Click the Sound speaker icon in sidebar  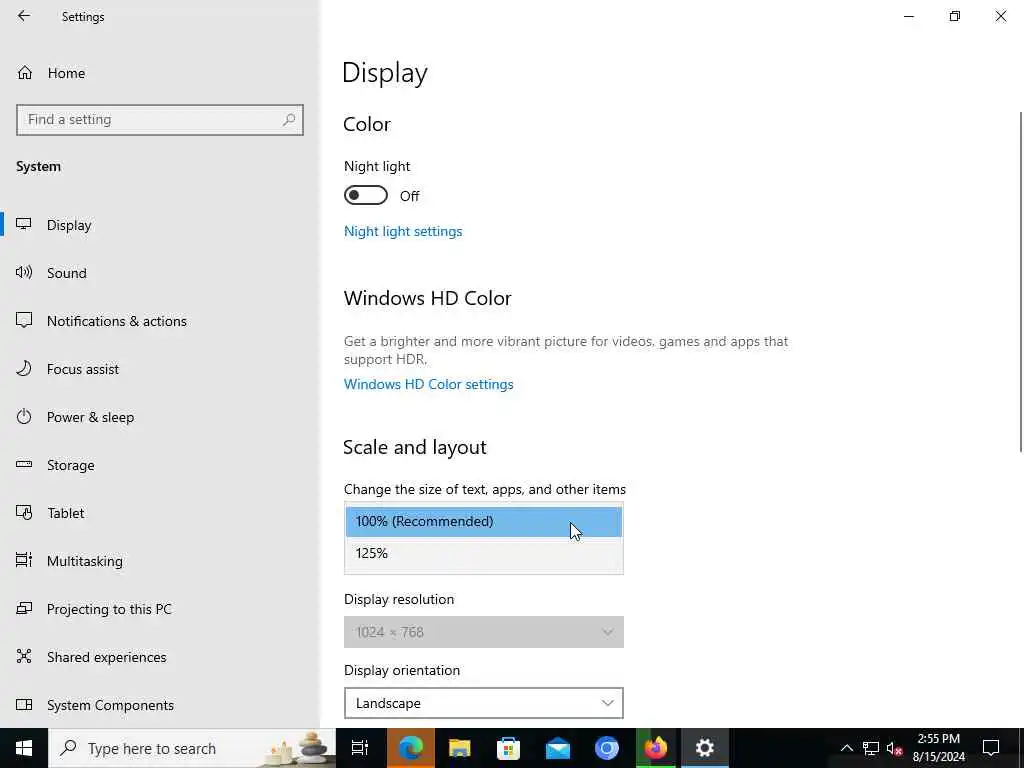[x=24, y=272]
